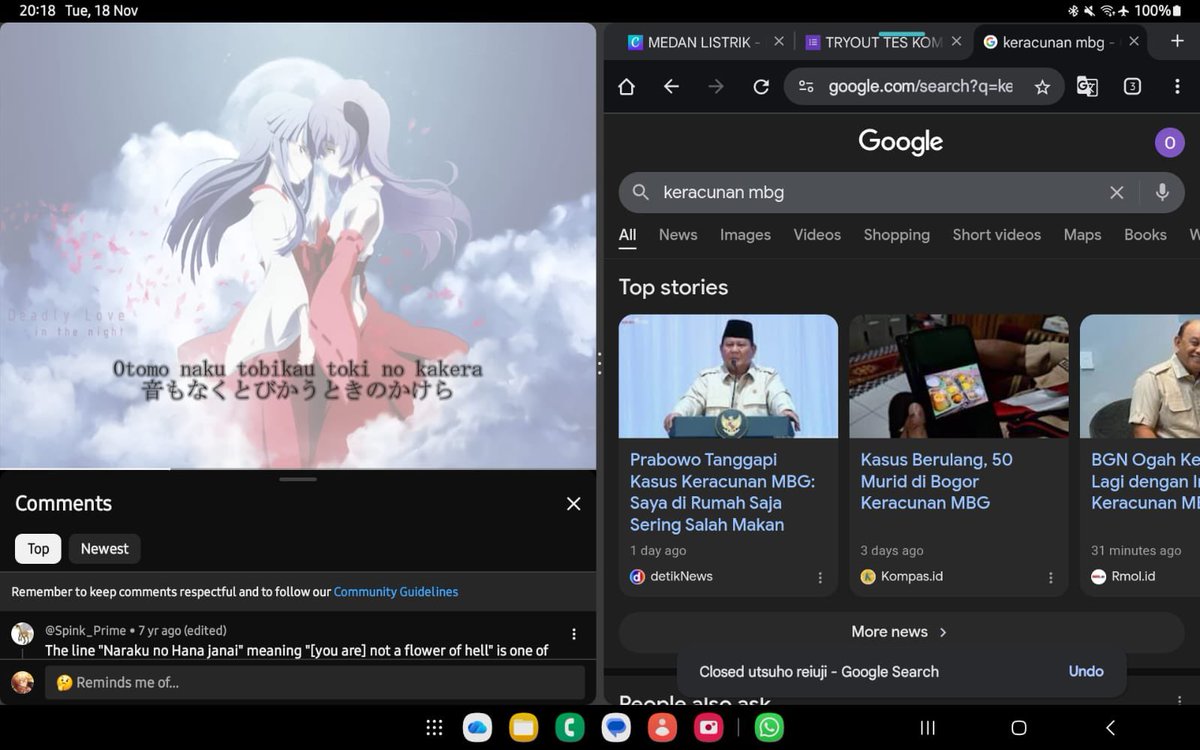This screenshot has width=1200, height=750.
Task: Tap split-screen divider handle
Action: 599,364
